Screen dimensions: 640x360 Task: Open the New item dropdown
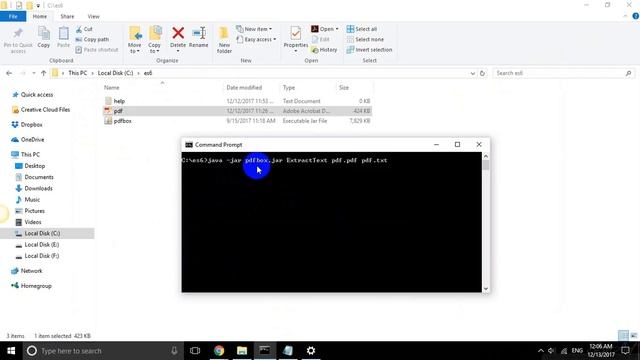(254, 29)
